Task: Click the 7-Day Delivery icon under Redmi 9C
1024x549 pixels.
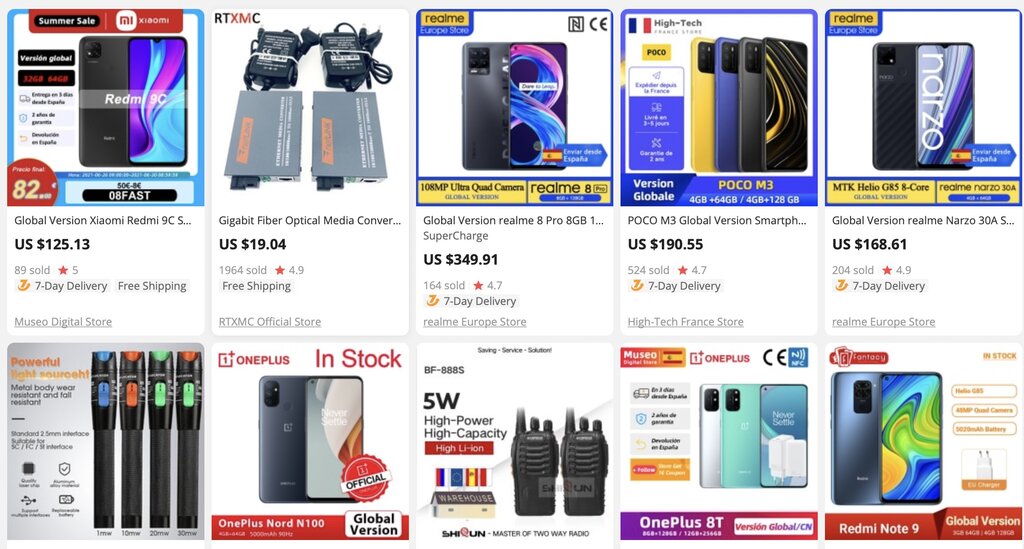Action: coord(24,285)
